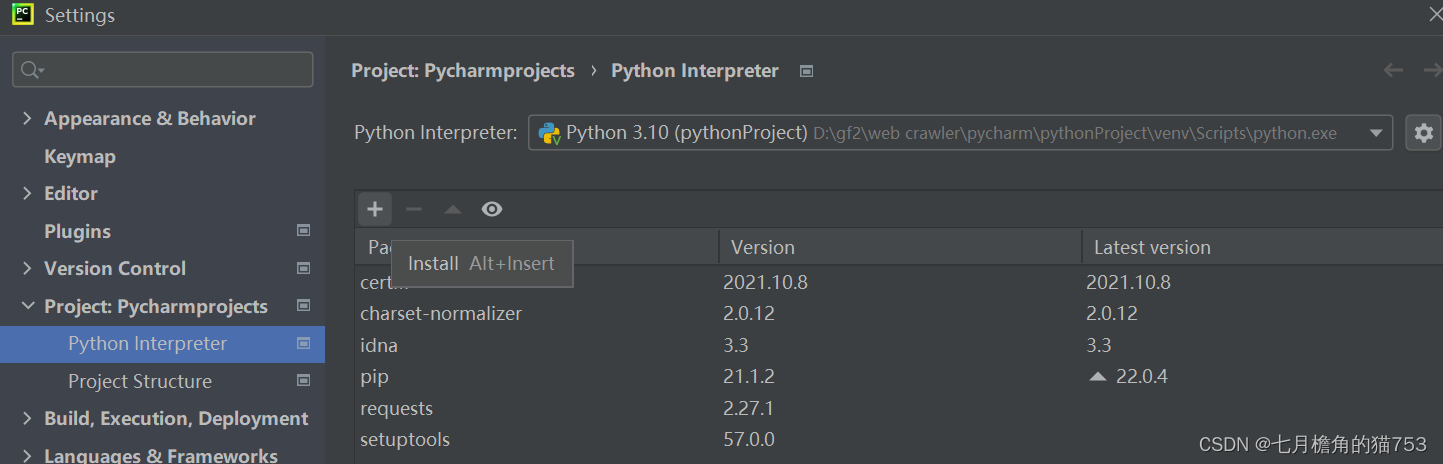Select Python Interpreter tree item
1443x464 pixels.
pyautogui.click(x=162, y=343)
